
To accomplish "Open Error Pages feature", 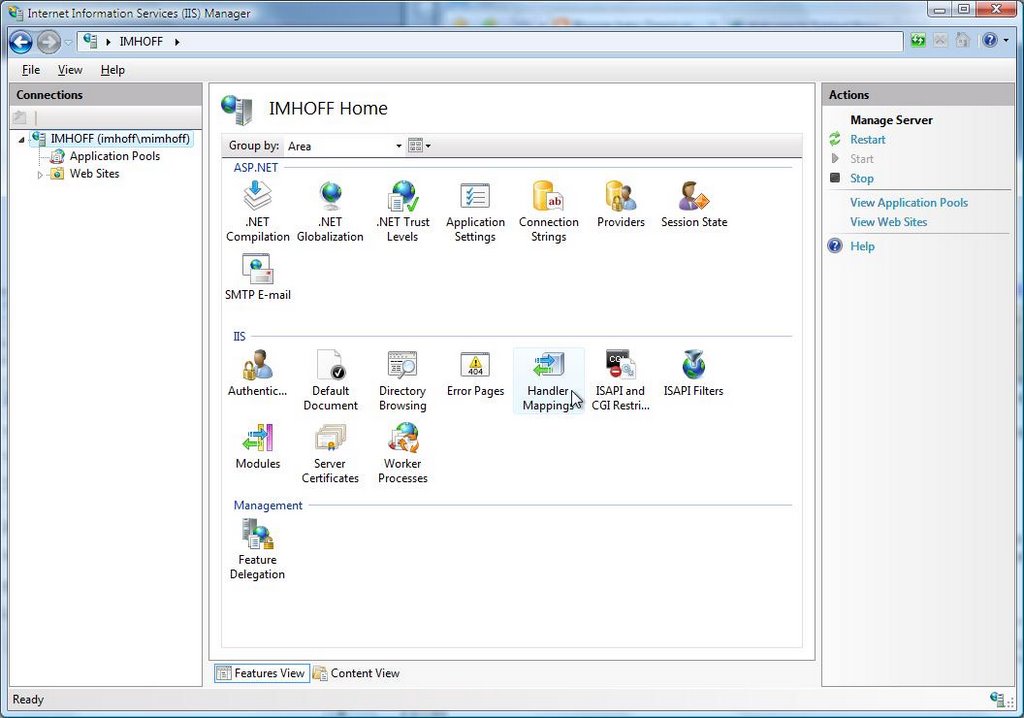I will [x=475, y=373].
